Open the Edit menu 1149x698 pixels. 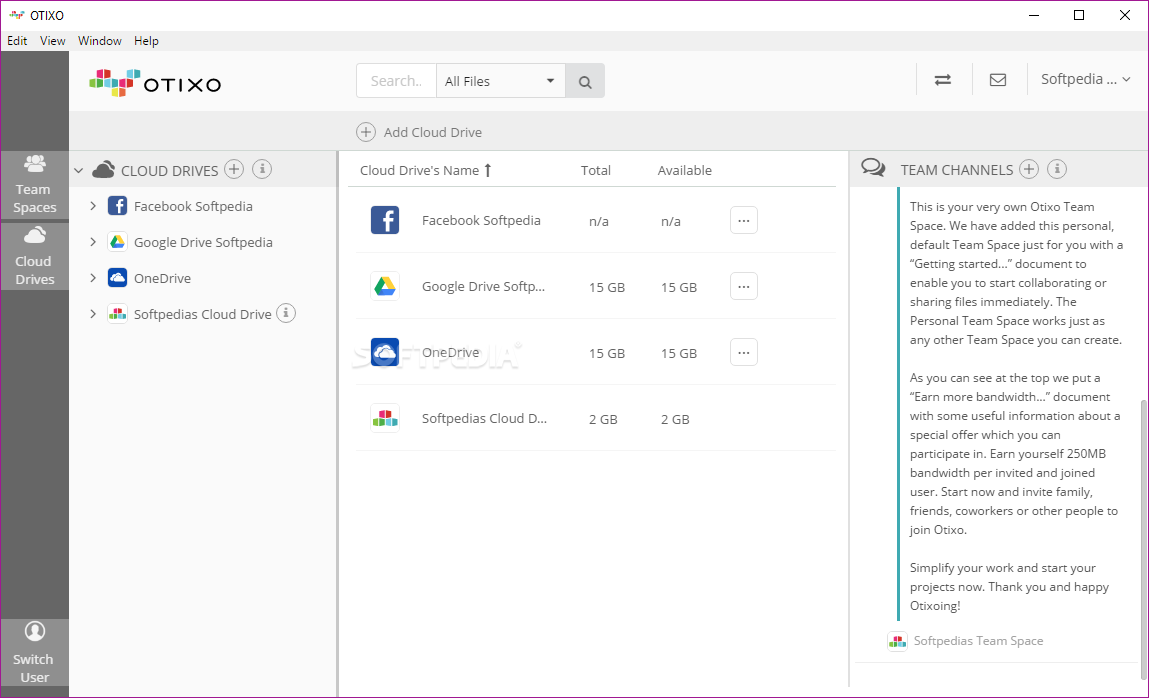coord(17,41)
